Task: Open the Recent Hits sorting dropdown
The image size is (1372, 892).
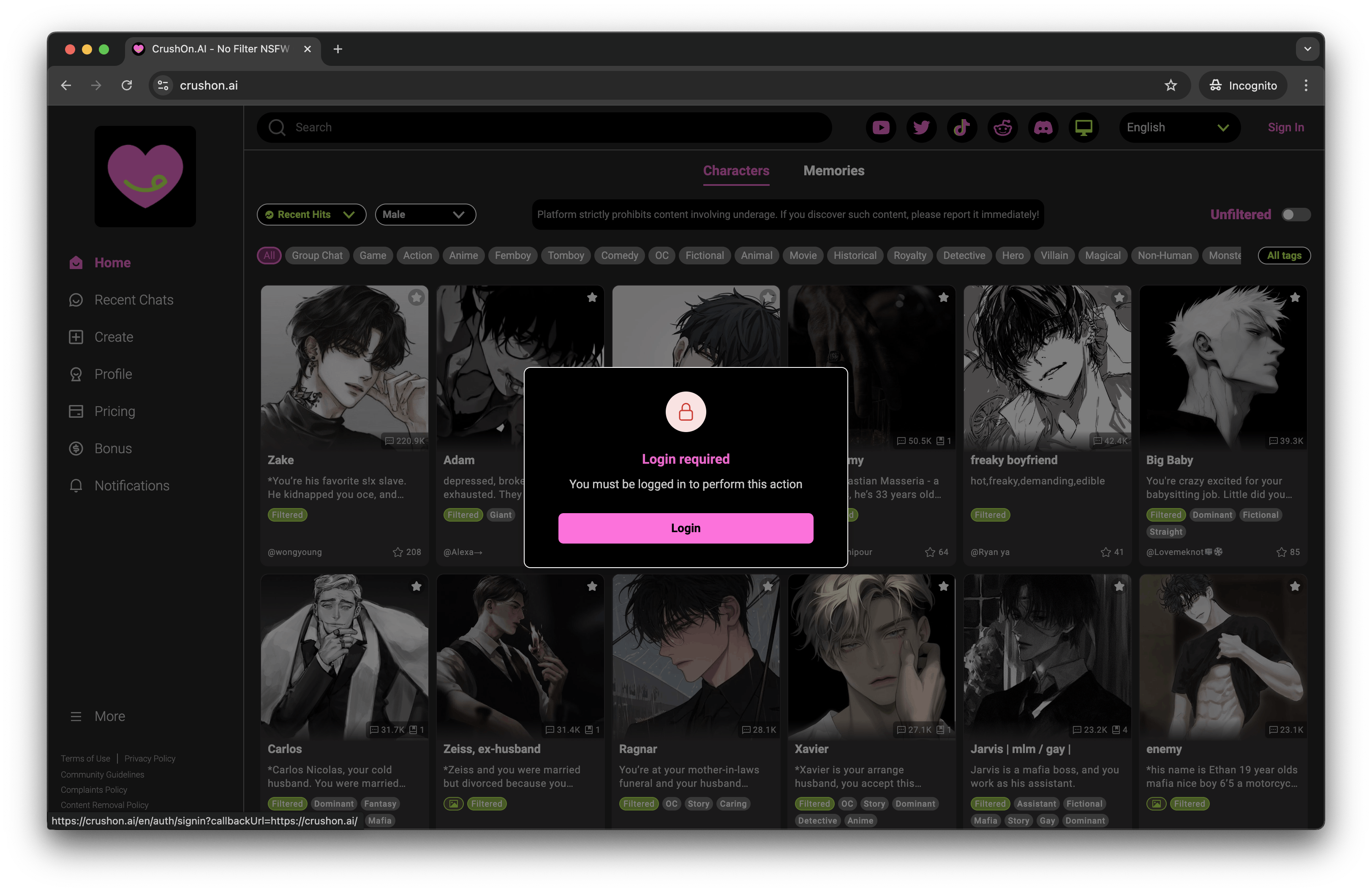Action: [x=311, y=215]
